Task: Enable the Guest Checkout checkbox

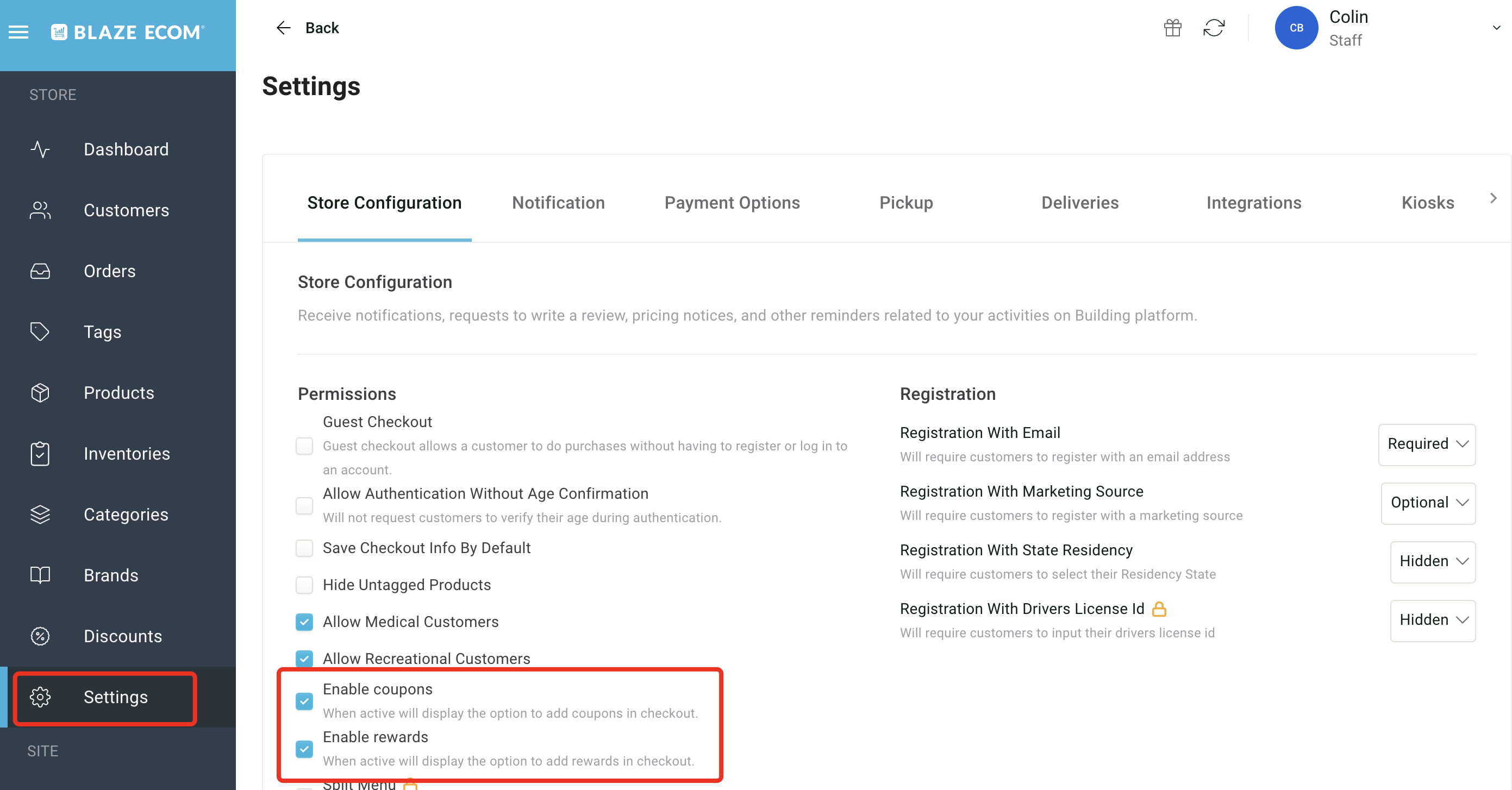Action: (x=305, y=446)
